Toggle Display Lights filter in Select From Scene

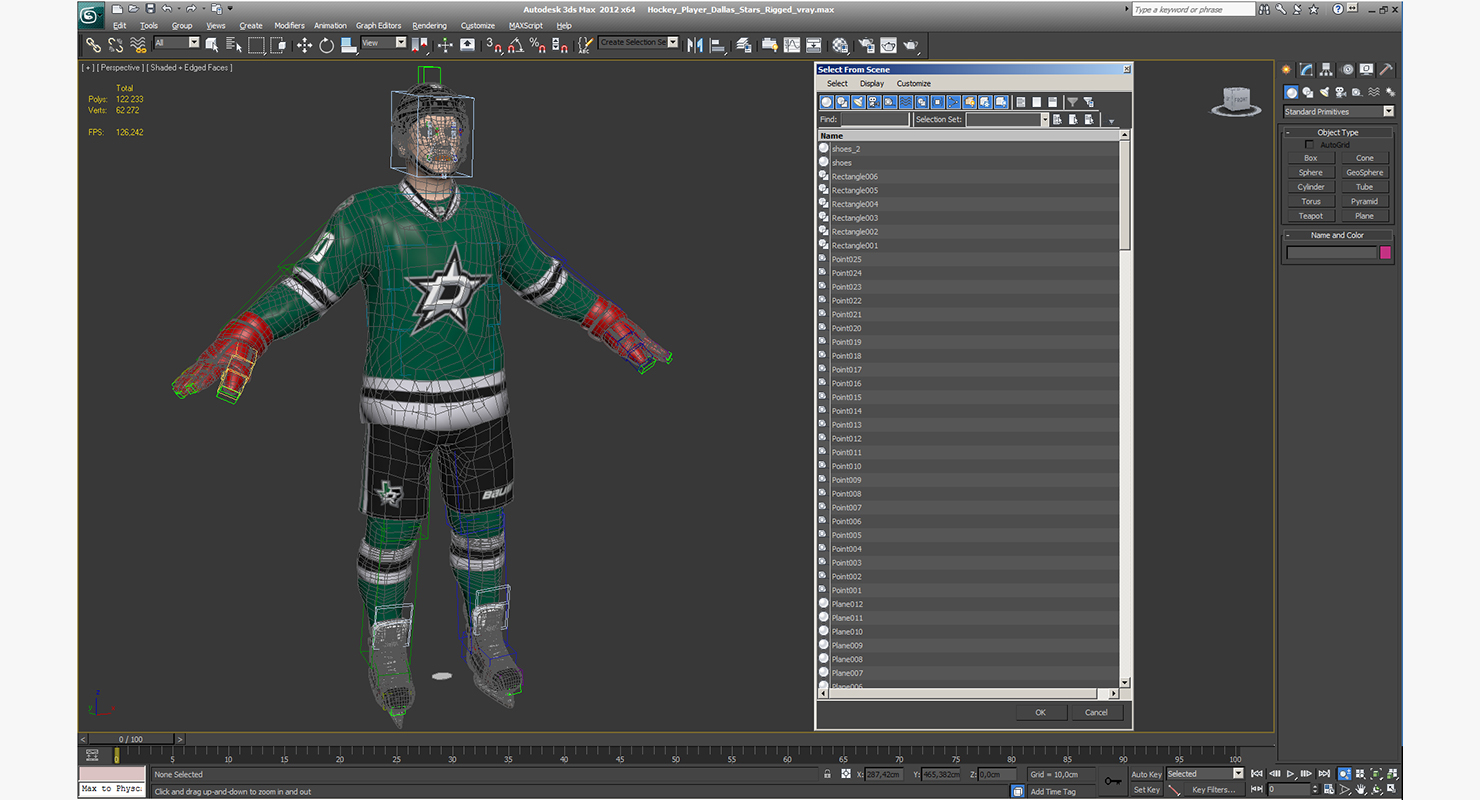click(859, 102)
